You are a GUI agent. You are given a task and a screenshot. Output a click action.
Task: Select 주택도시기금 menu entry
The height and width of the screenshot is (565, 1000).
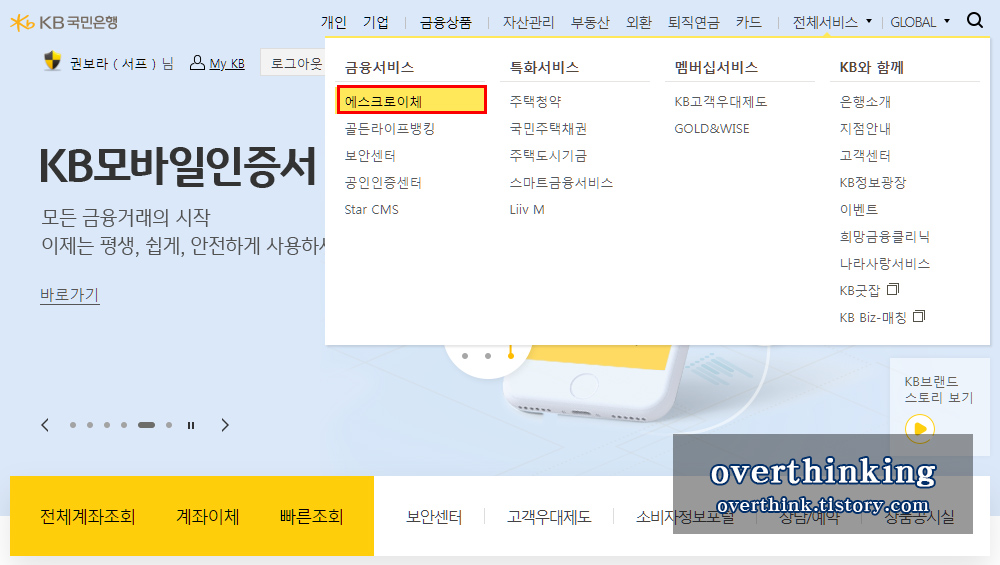coord(548,156)
